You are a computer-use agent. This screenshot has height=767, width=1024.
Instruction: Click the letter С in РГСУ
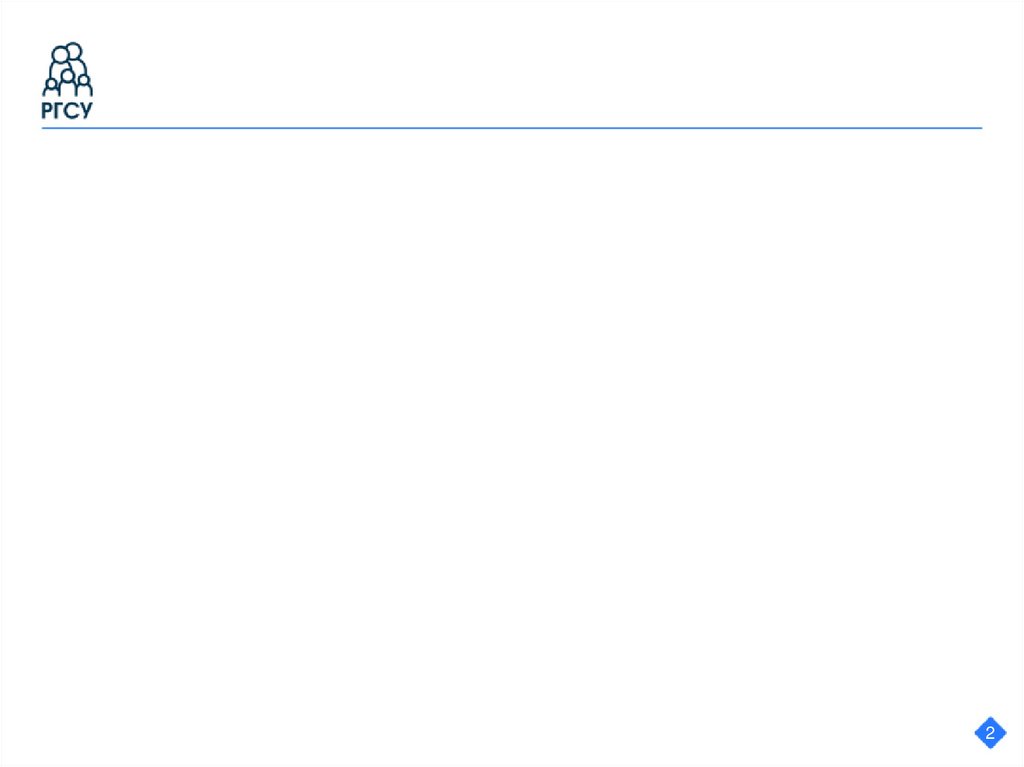[71, 110]
